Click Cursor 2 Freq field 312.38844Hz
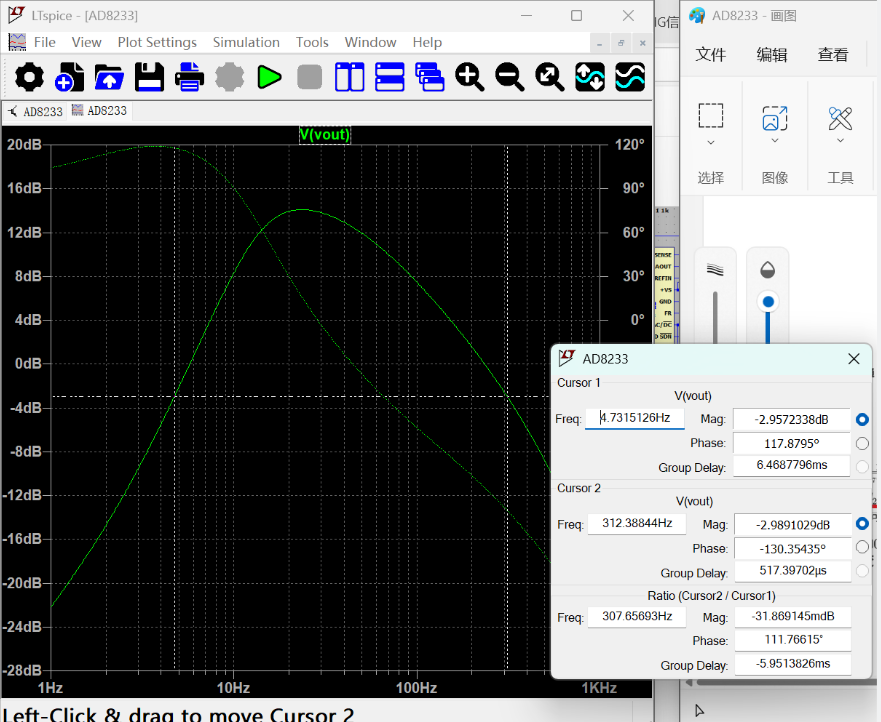881x722 pixels. click(x=637, y=524)
